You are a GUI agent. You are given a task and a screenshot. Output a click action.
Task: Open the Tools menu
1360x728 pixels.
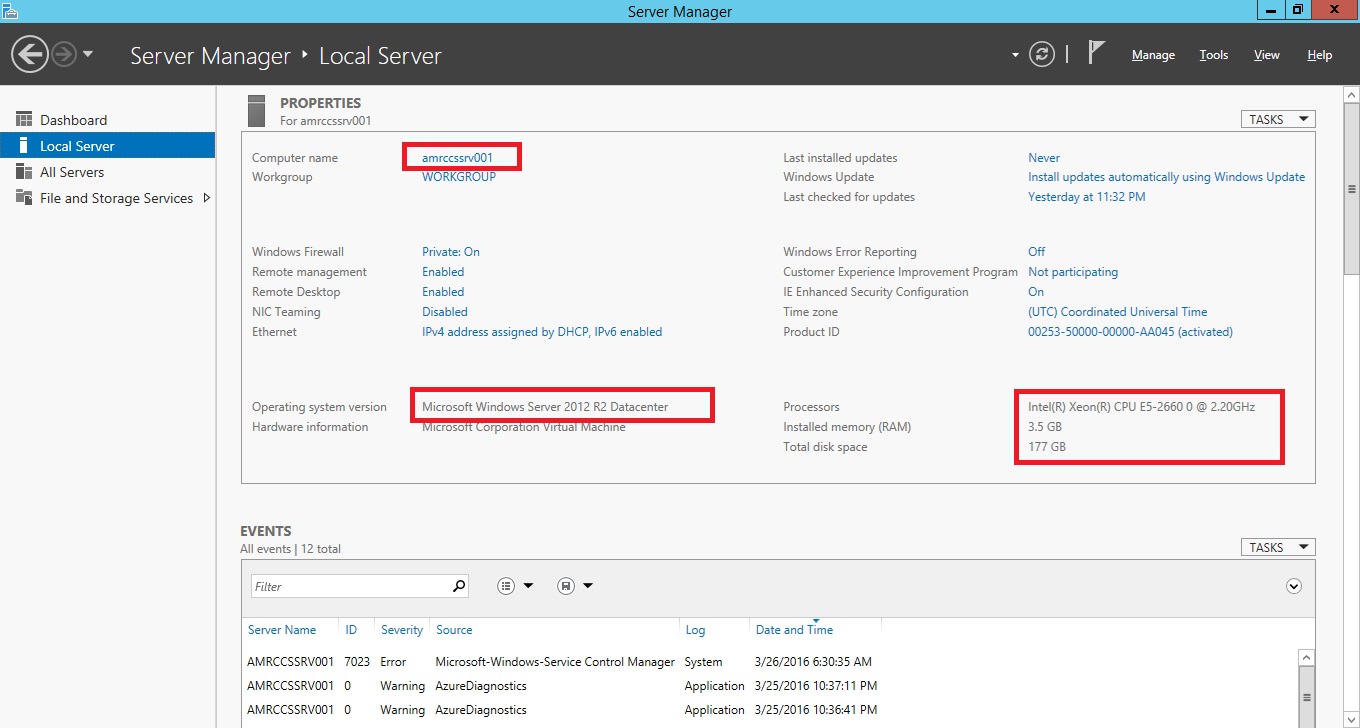click(1213, 55)
